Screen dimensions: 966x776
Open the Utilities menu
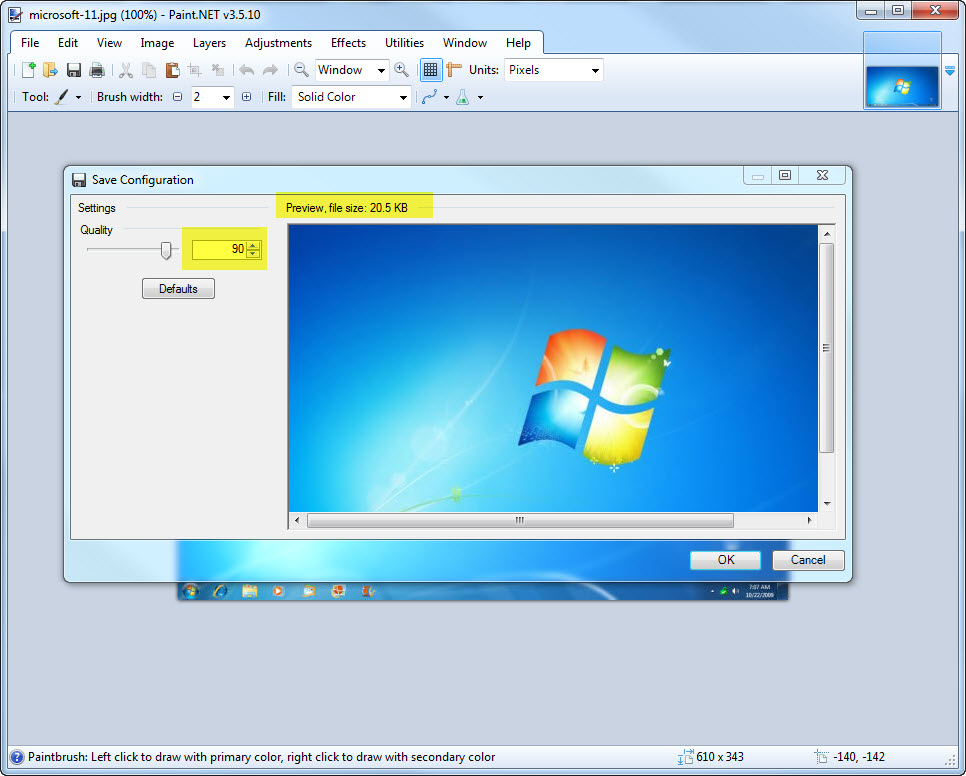pyautogui.click(x=404, y=42)
